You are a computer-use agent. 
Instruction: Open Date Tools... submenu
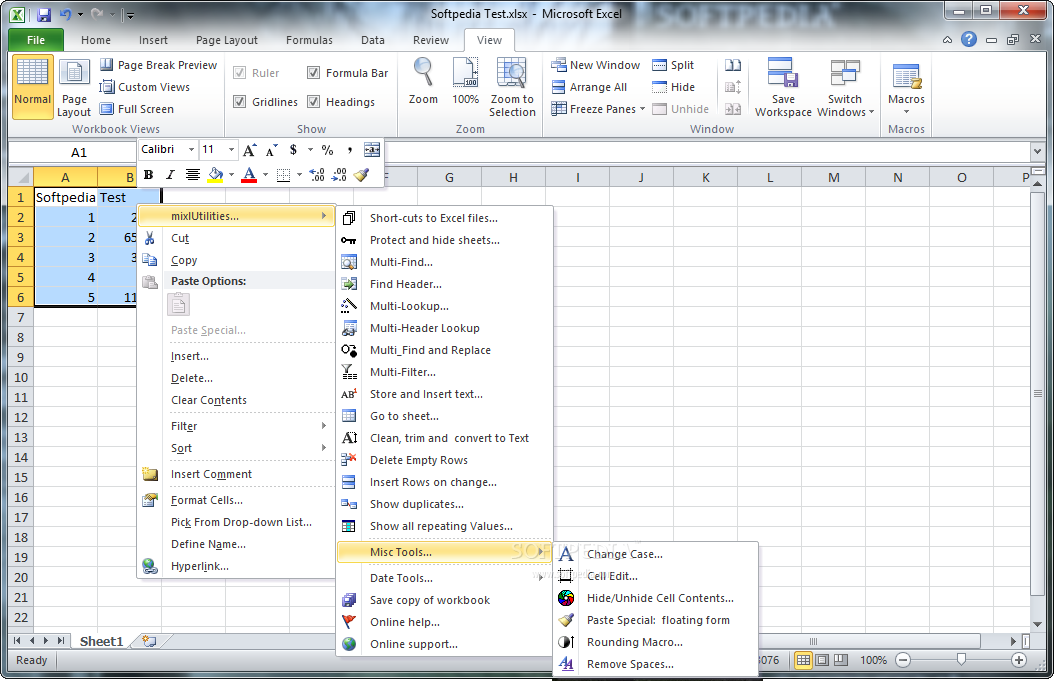[444, 578]
